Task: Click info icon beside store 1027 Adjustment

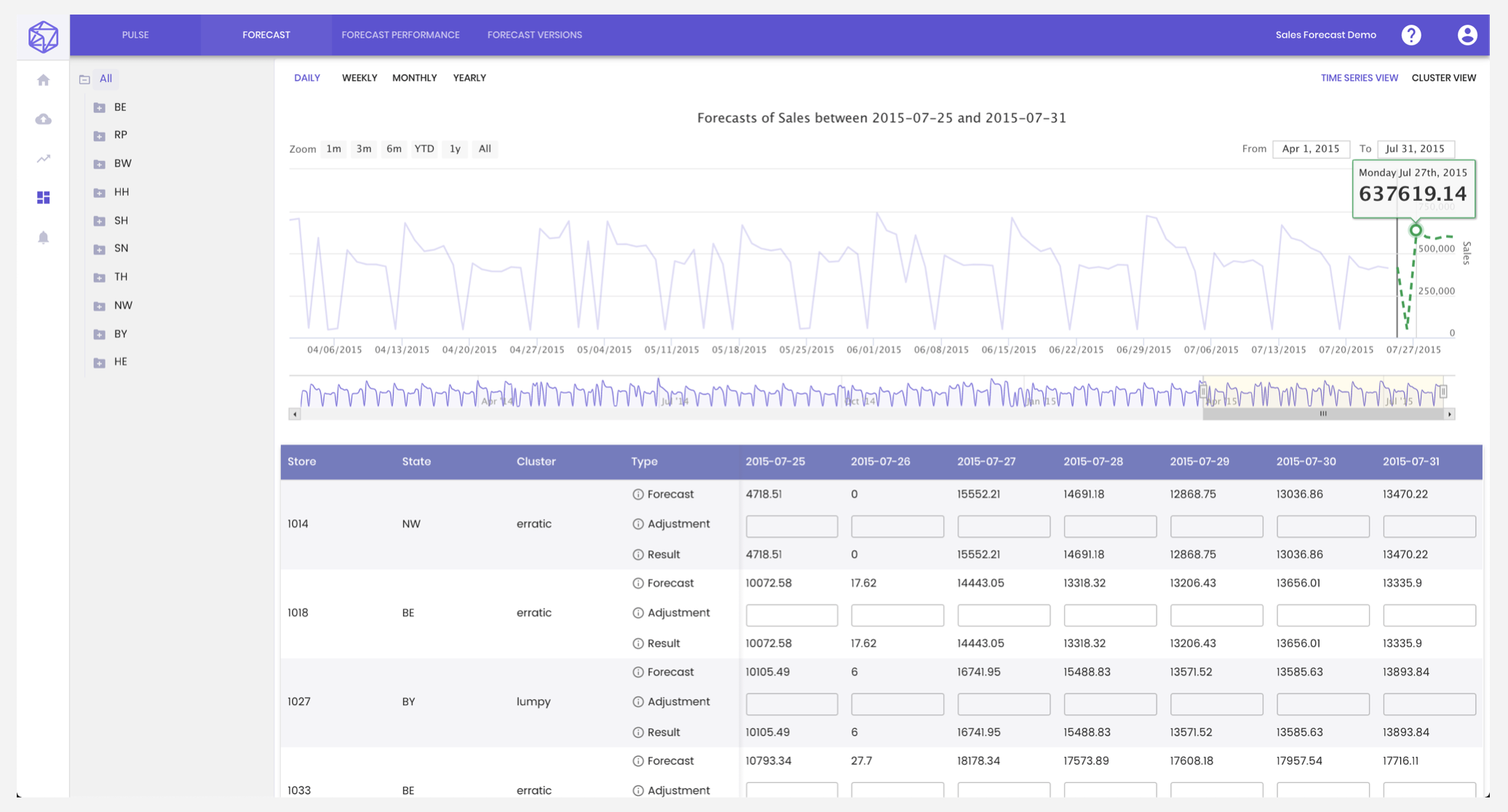Action: (x=638, y=702)
